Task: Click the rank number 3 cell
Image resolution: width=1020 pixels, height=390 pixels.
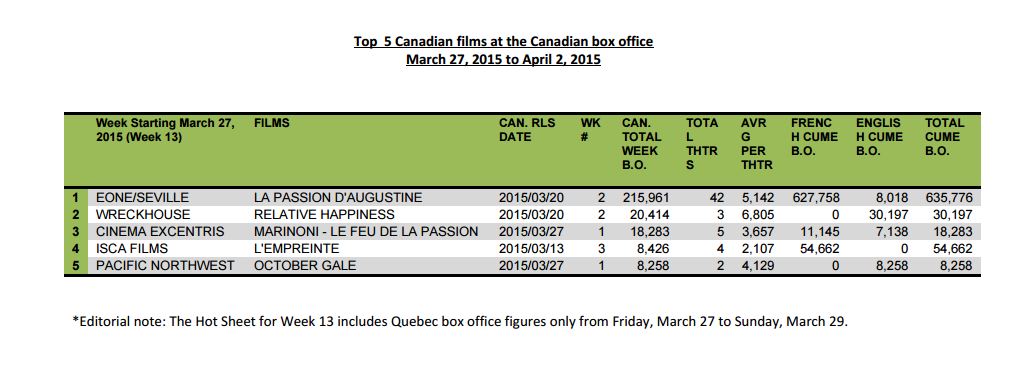Action: (x=76, y=231)
